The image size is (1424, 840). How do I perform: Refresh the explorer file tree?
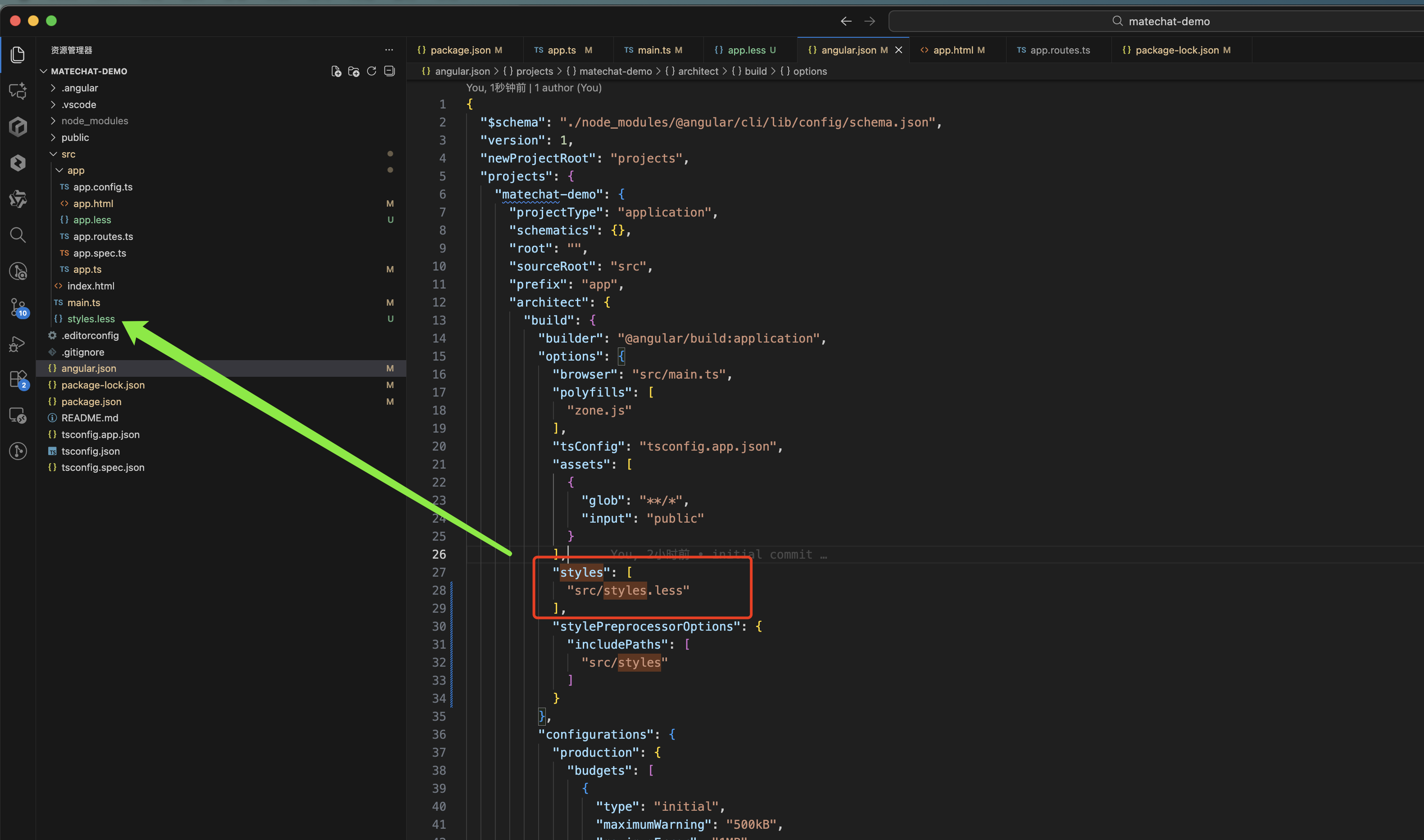372,71
